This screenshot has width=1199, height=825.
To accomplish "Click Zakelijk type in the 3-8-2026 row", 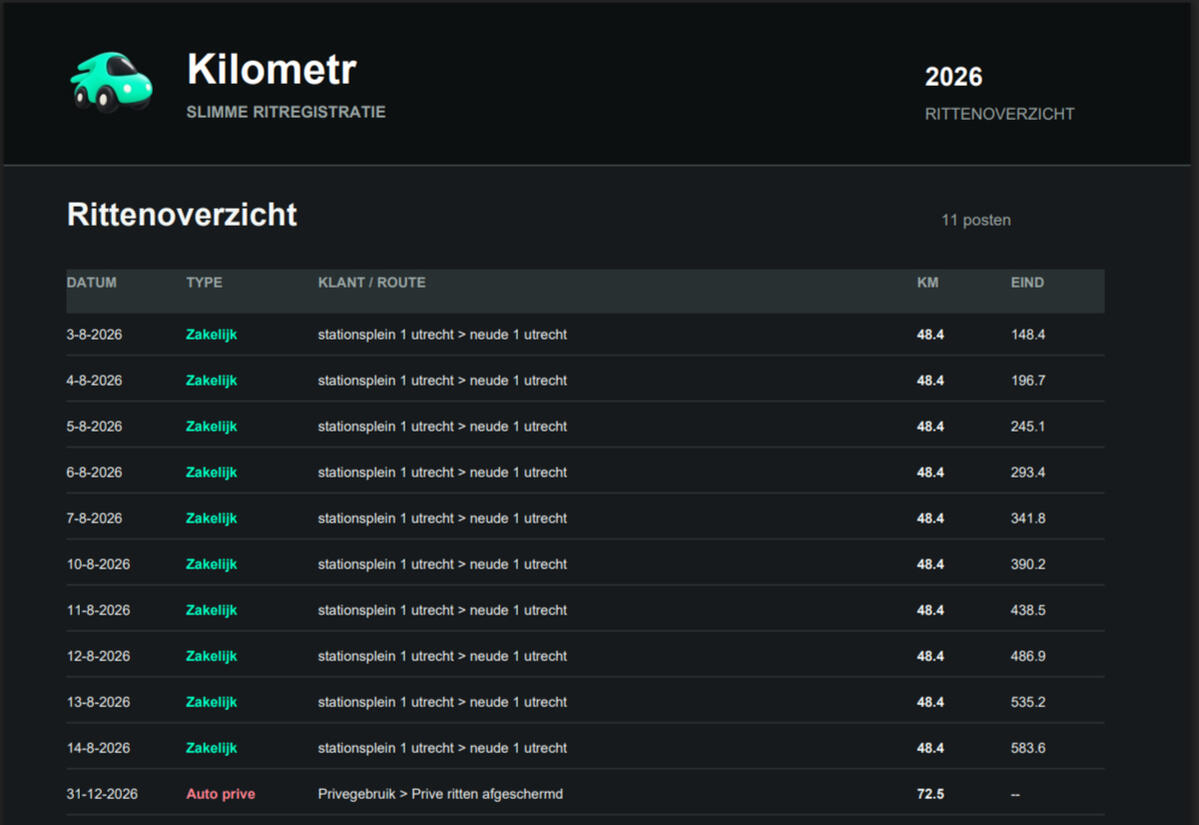I will click(211, 334).
